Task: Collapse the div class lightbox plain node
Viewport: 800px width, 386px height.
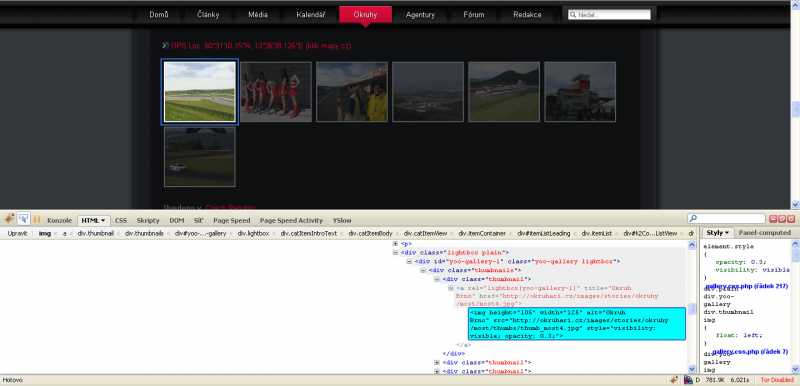Action: coord(395,252)
